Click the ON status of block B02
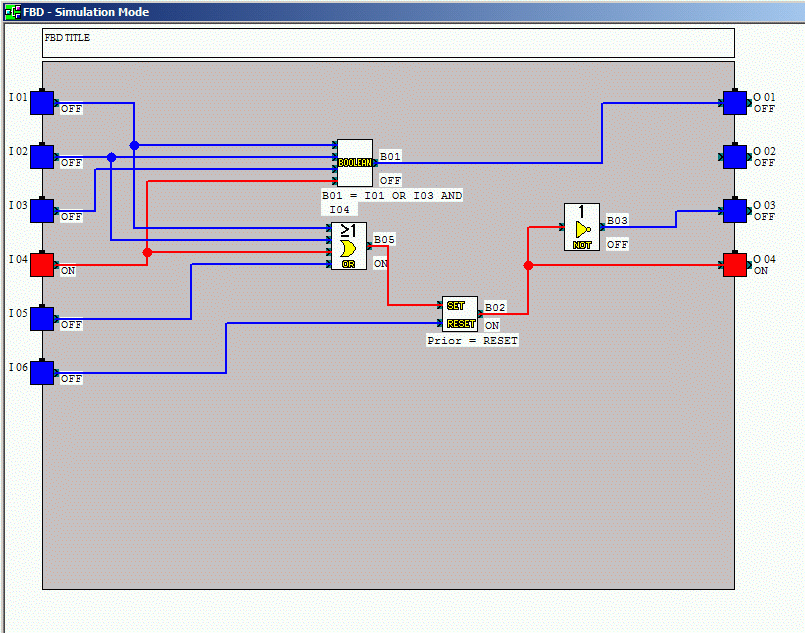This screenshot has height=633, width=805. 492,325
